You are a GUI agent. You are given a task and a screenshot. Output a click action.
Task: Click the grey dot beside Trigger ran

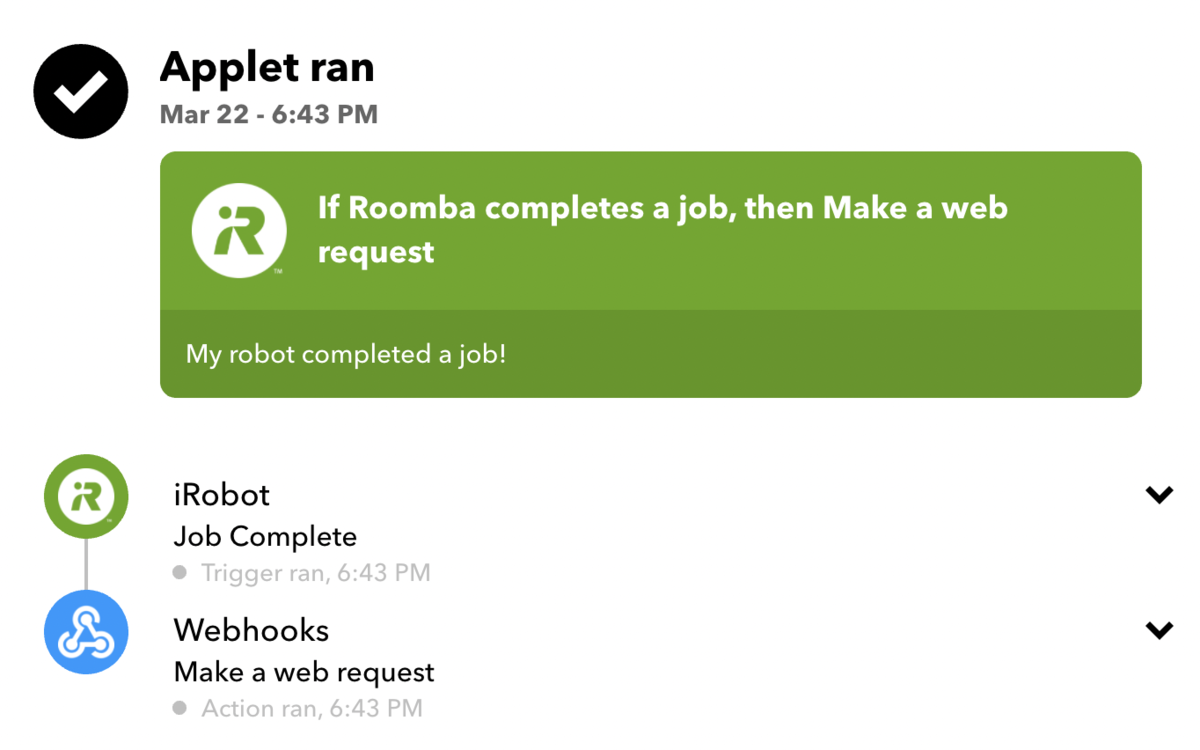[179, 573]
